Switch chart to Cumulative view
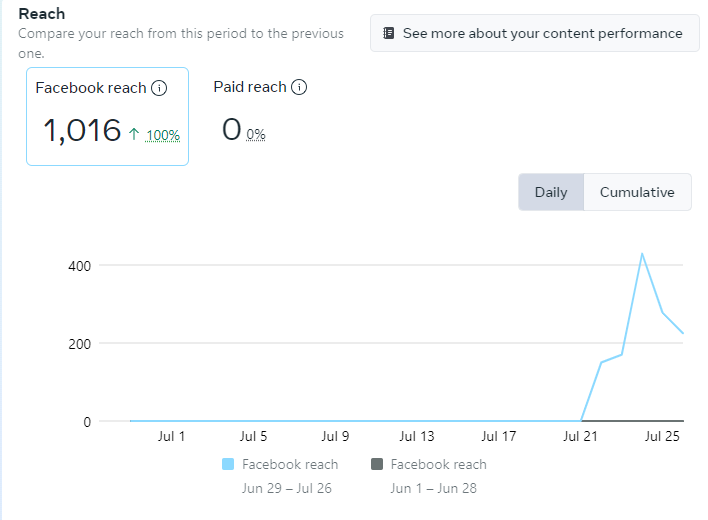This screenshot has height=520, width=708. click(x=636, y=192)
